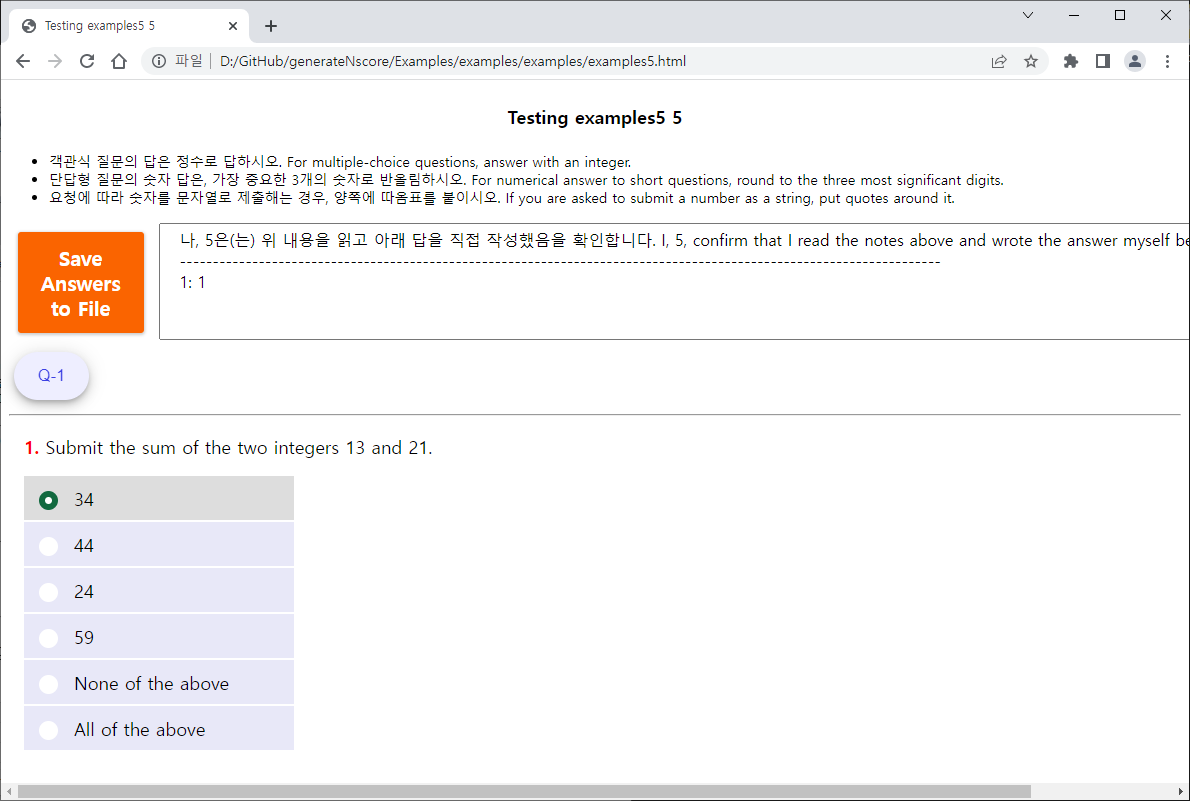
Task: Close the browser window
Action: click(1166, 15)
